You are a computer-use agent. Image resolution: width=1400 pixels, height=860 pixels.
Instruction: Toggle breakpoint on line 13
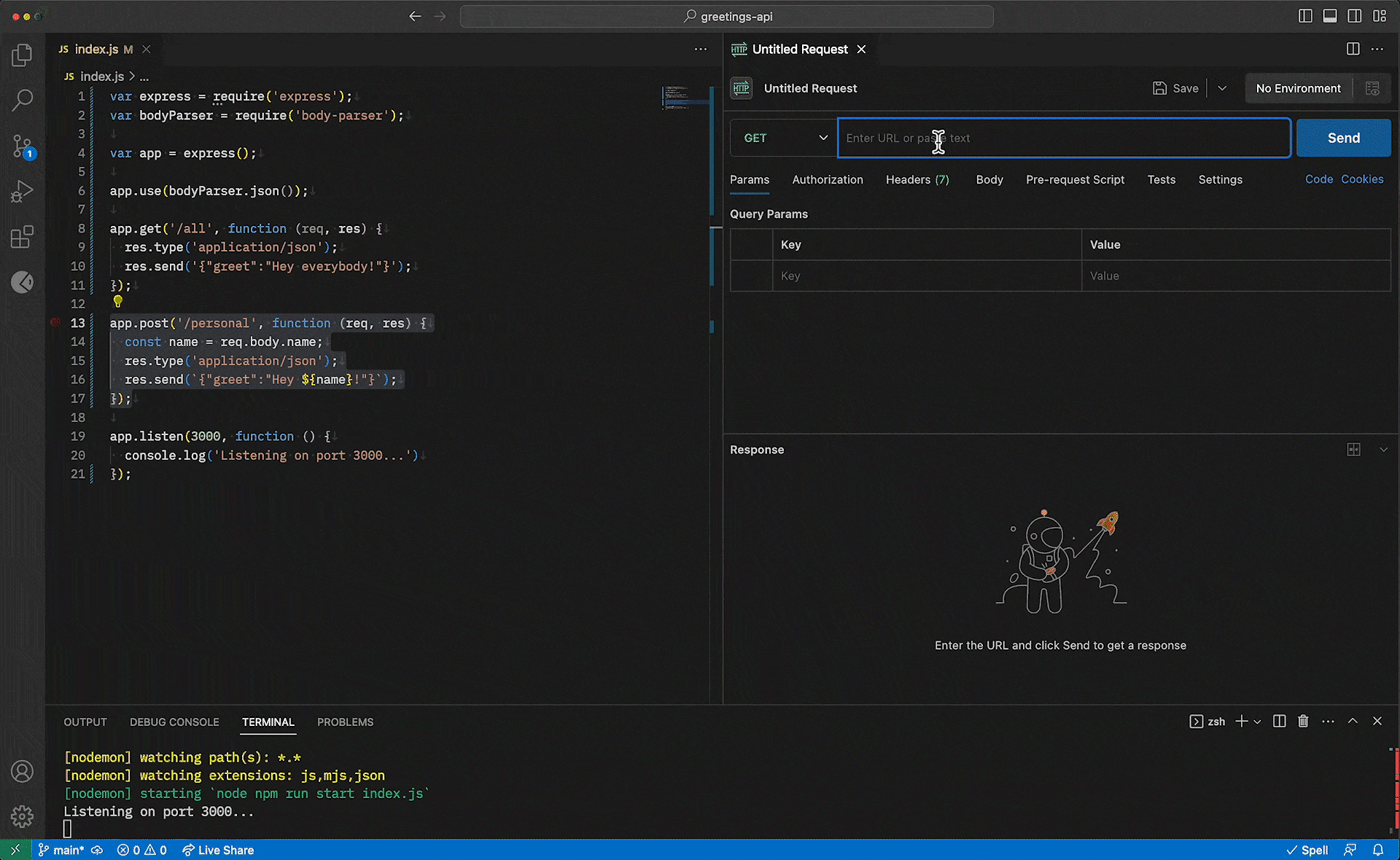point(55,322)
